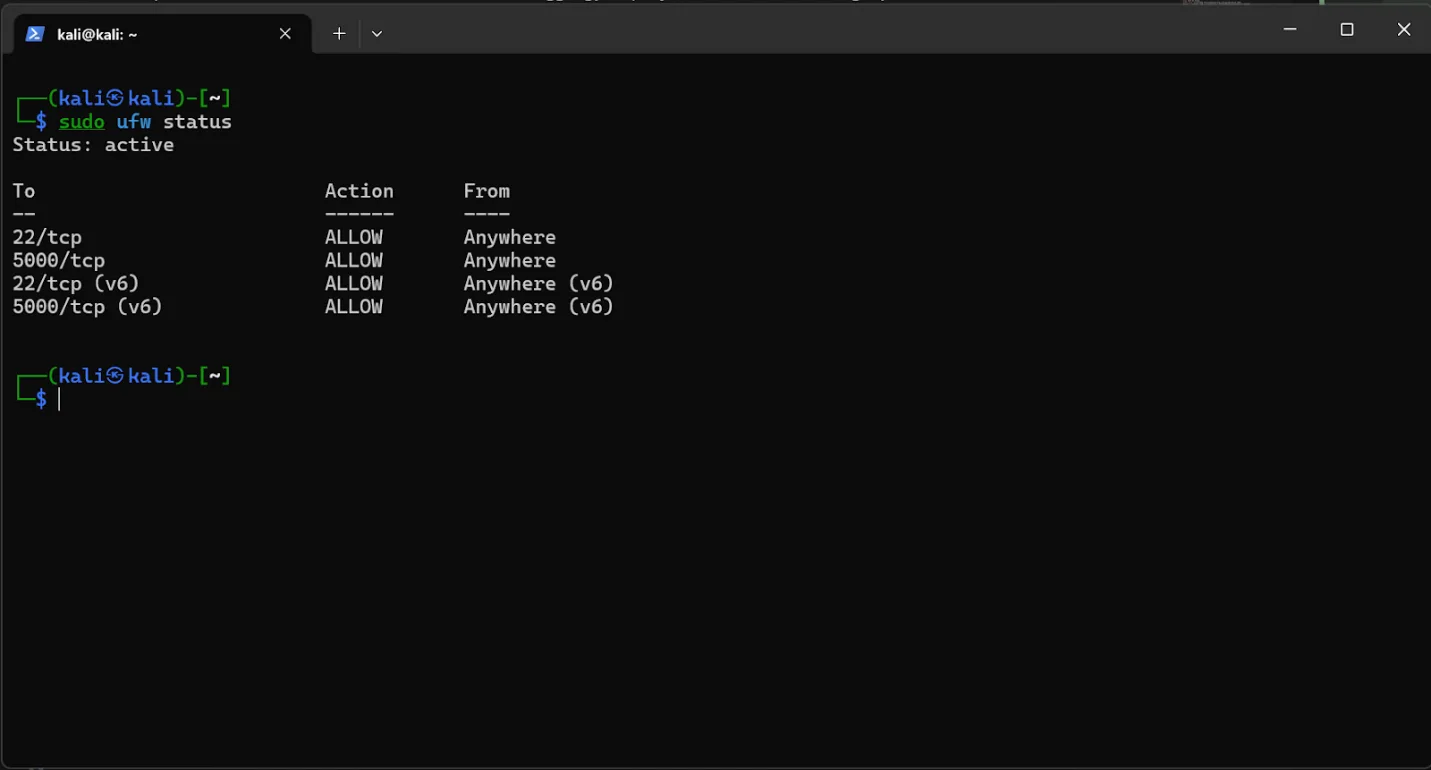Click the Kali symbol in the top prompt

pyautogui.click(x=116, y=98)
